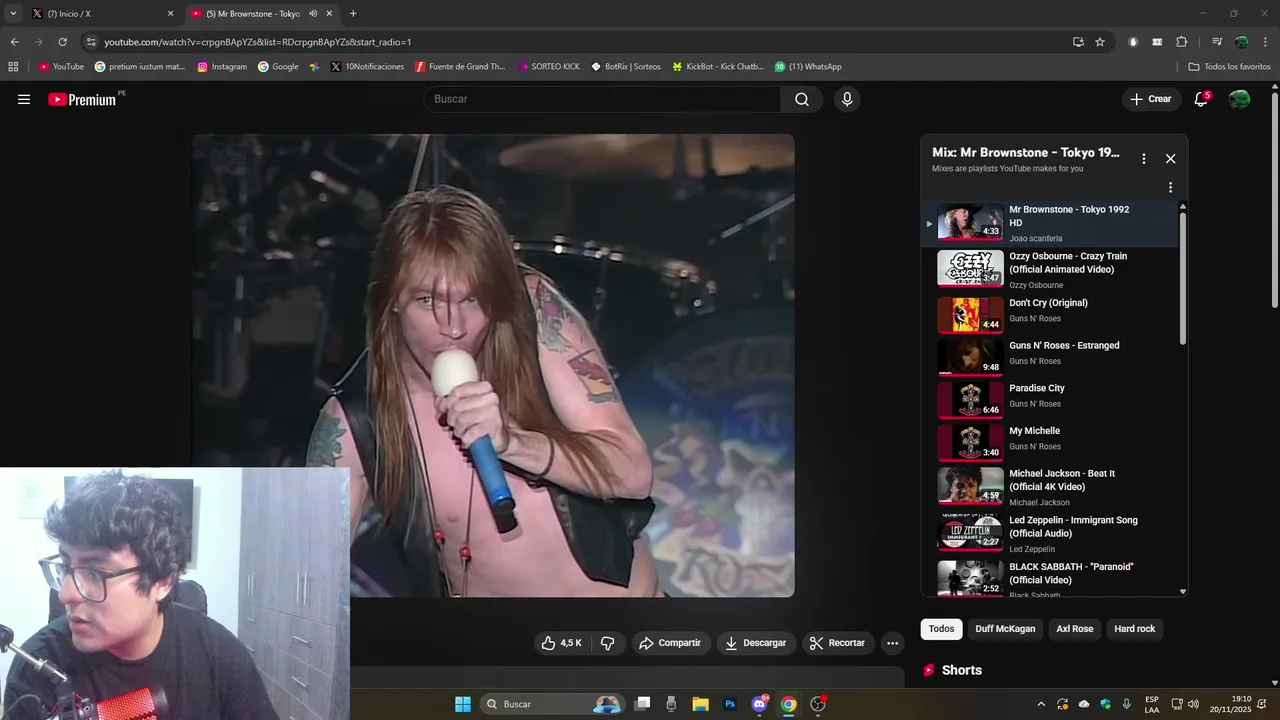The image size is (1280, 720).
Task: Open the Chrome extensions puzzle icon
Action: pos(1181,42)
